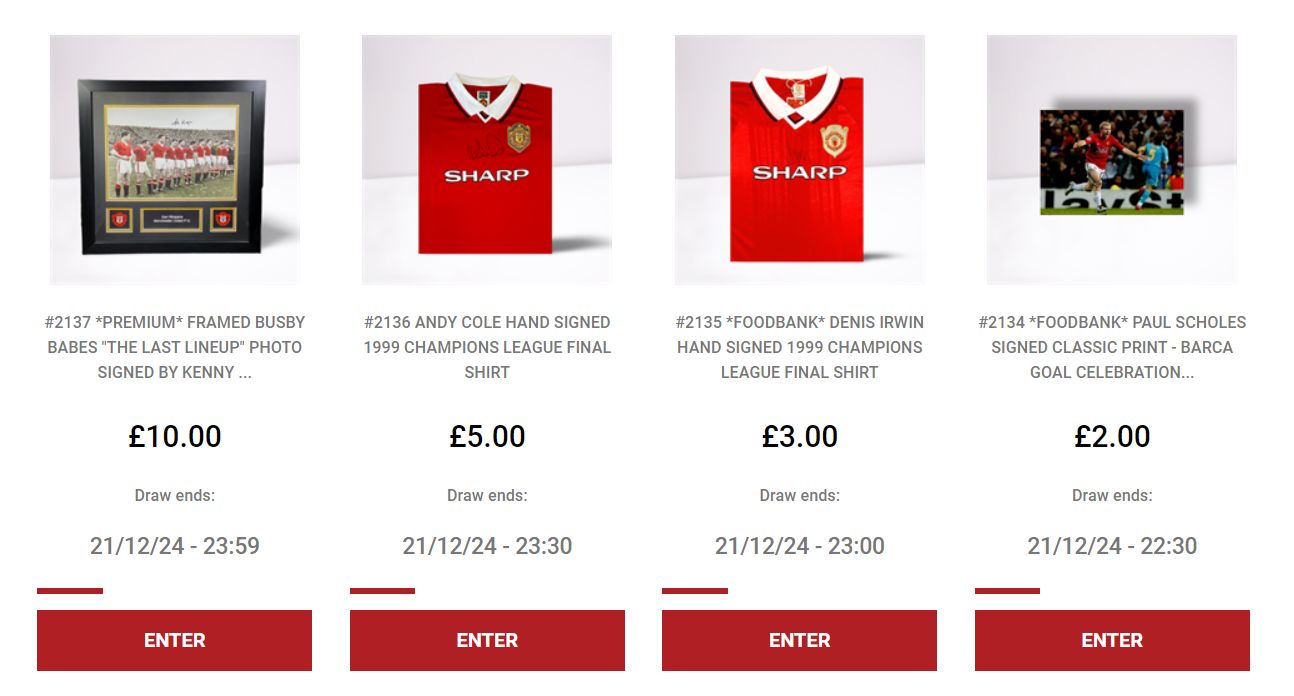Click the progress bar under the 23:00 draw
1294x696 pixels.
pyautogui.click(x=695, y=591)
